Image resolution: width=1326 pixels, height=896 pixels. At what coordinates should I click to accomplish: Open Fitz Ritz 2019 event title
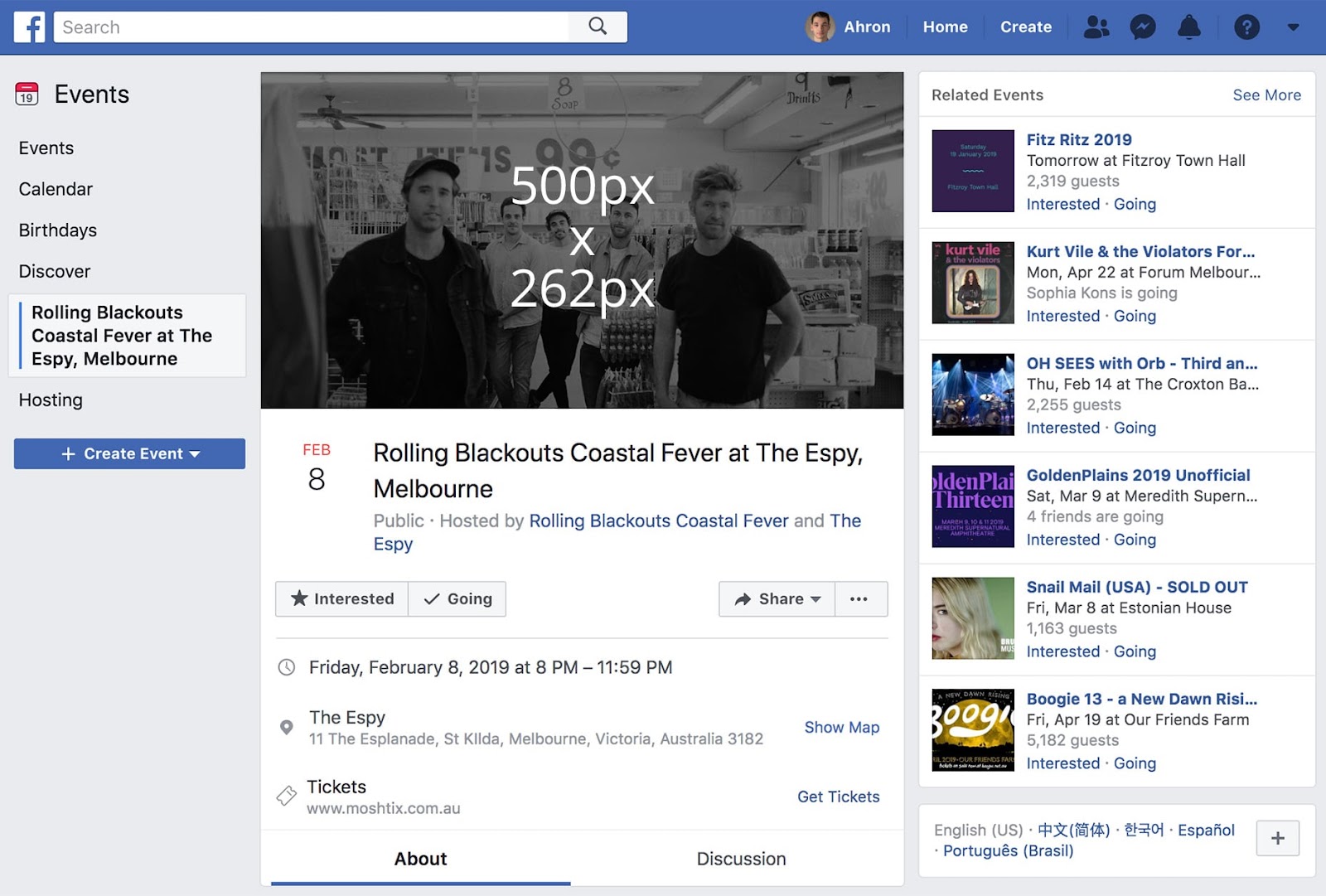click(x=1079, y=140)
